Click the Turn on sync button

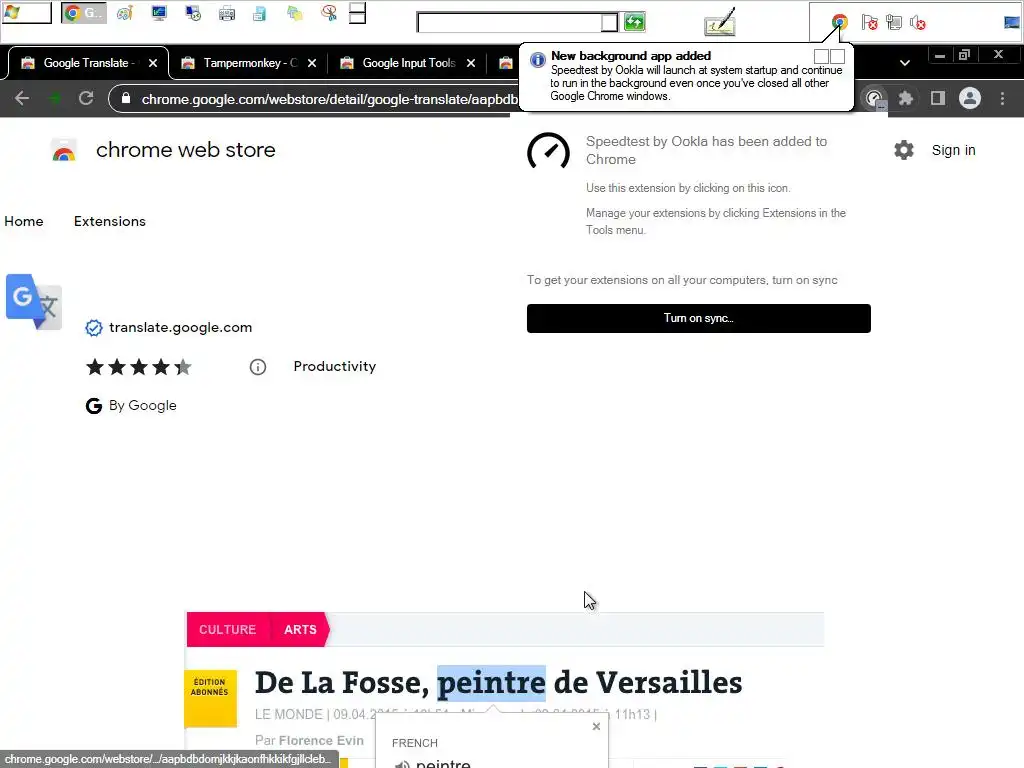(x=699, y=318)
